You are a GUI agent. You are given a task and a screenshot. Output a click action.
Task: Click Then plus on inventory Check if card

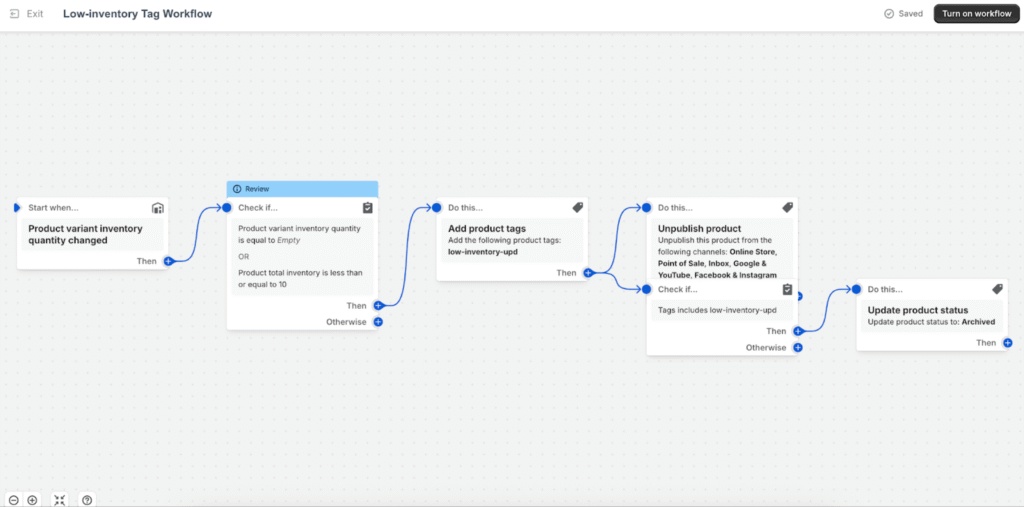pos(378,306)
